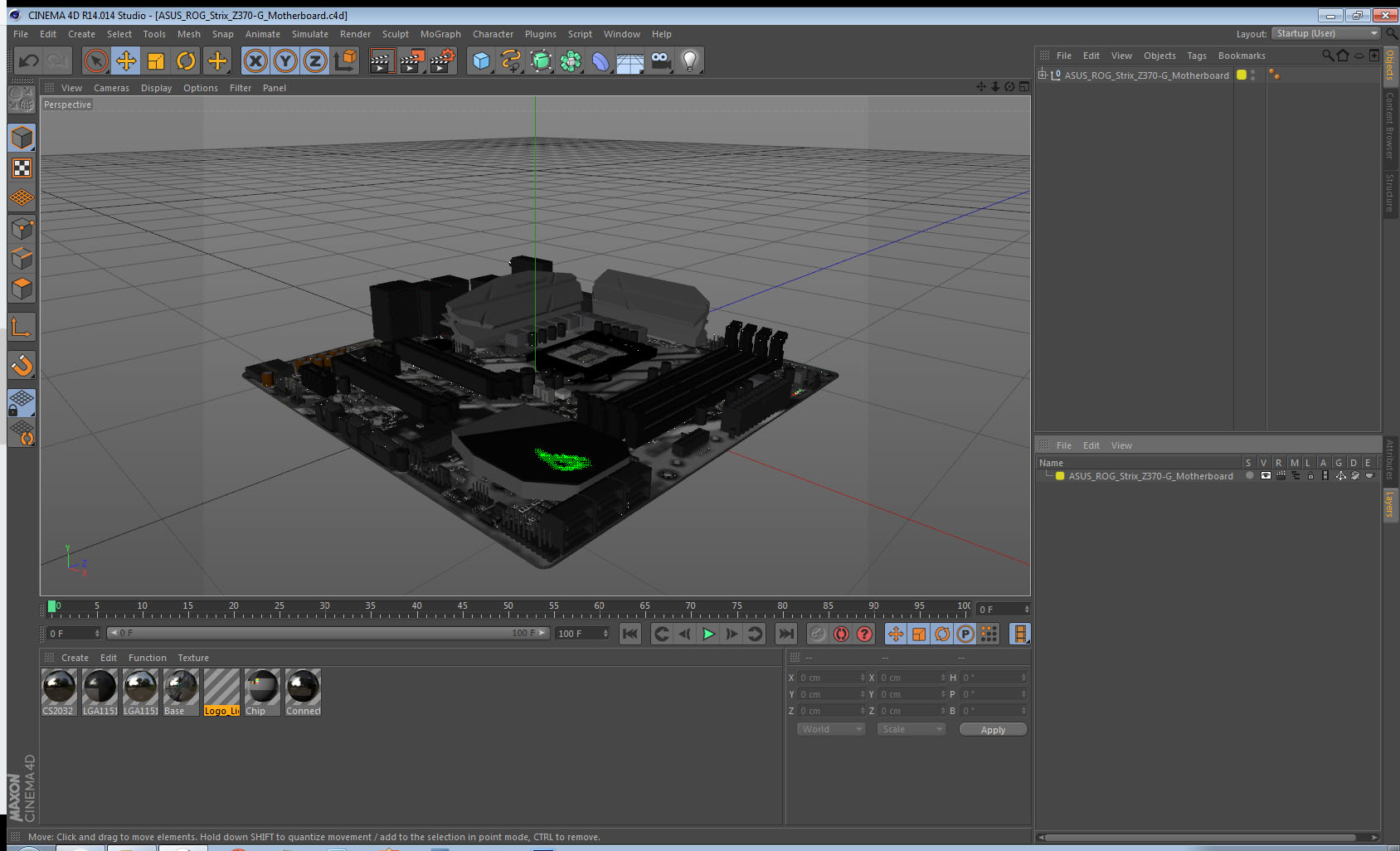Image resolution: width=1400 pixels, height=851 pixels.
Task: Select the Logo_Li material swatch
Action: [x=221, y=693]
